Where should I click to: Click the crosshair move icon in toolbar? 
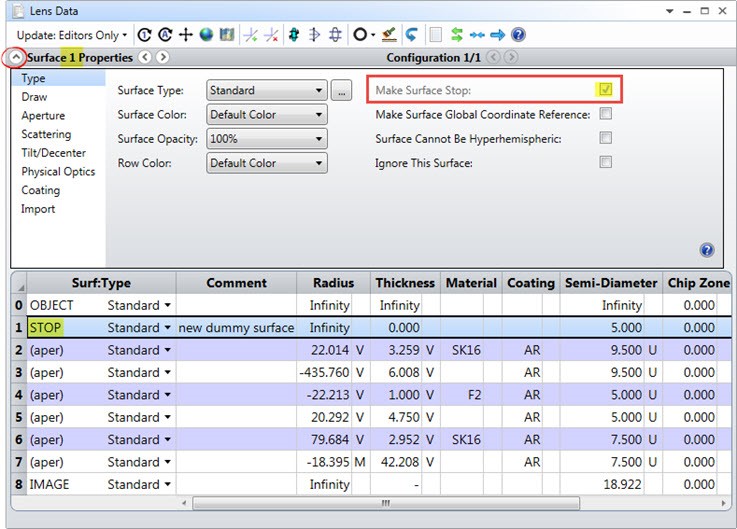(x=186, y=35)
